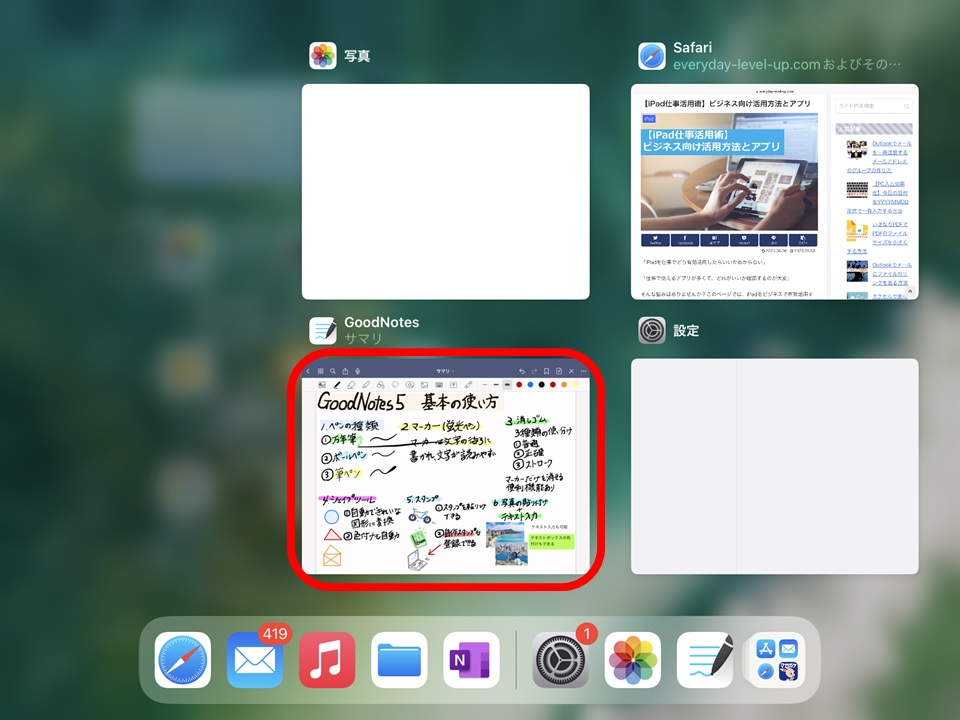Pick the black pen color in GoodNotes
Screen dimensions: 960x720
pos(541,385)
